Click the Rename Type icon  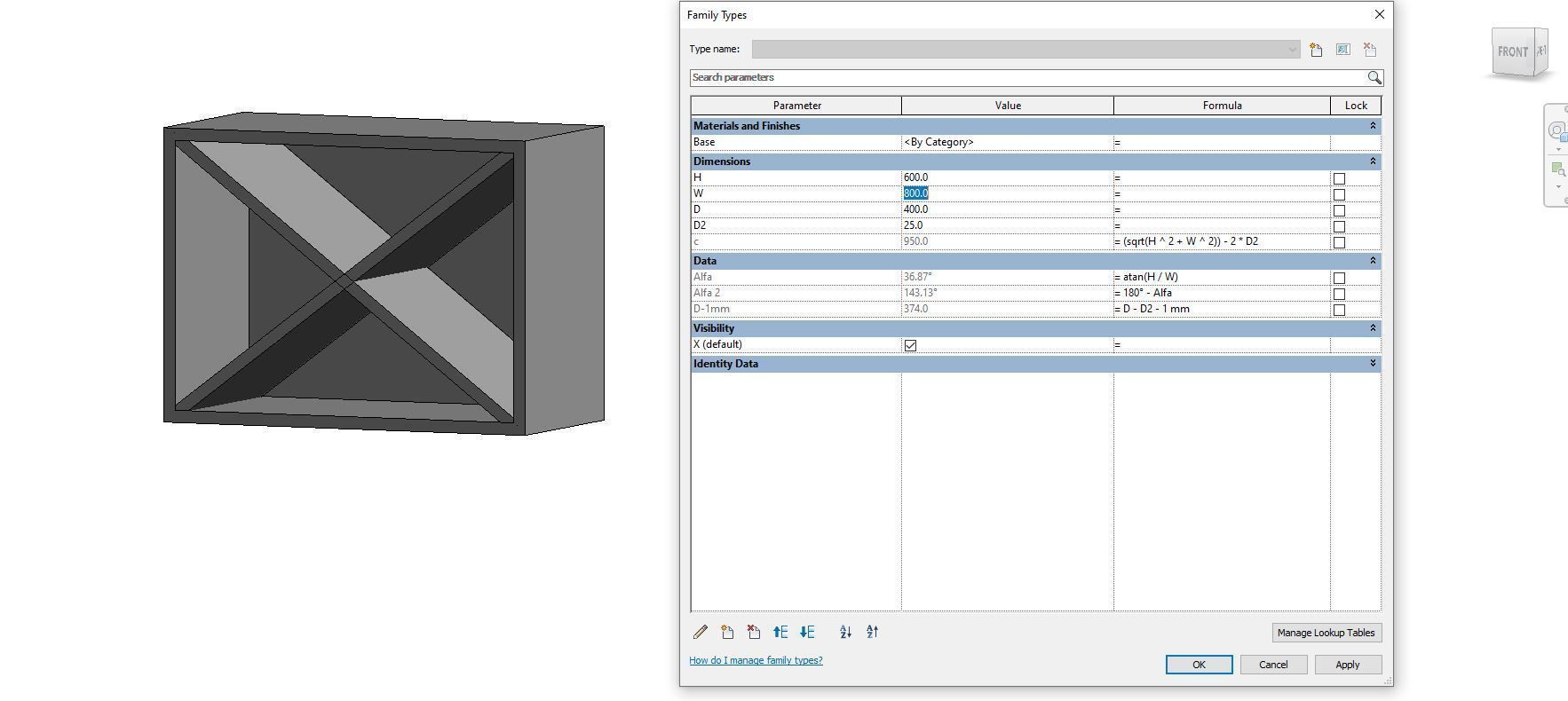pos(1342,50)
